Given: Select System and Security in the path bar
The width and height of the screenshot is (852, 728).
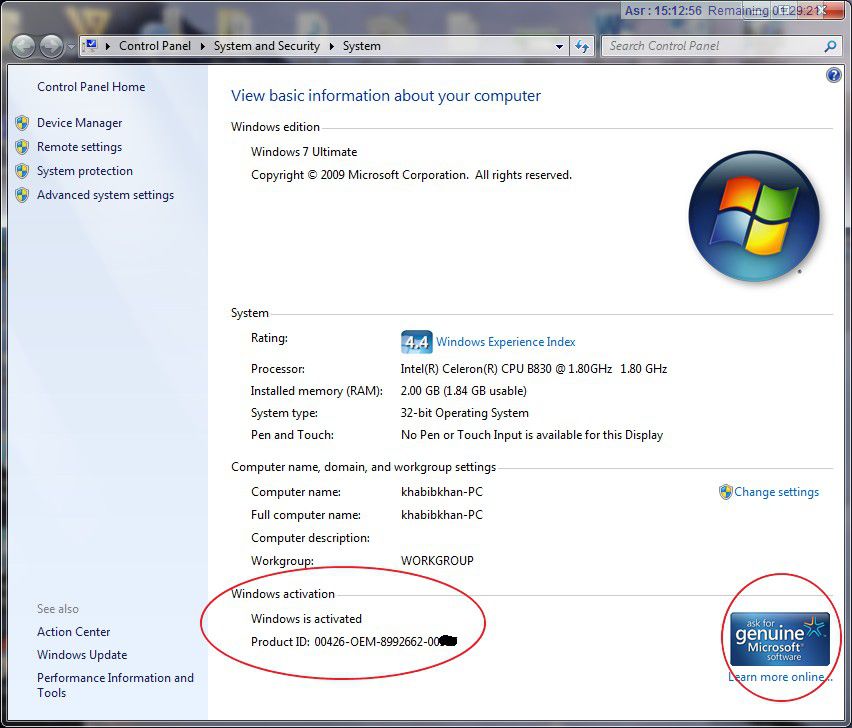Looking at the screenshot, I should (266, 46).
